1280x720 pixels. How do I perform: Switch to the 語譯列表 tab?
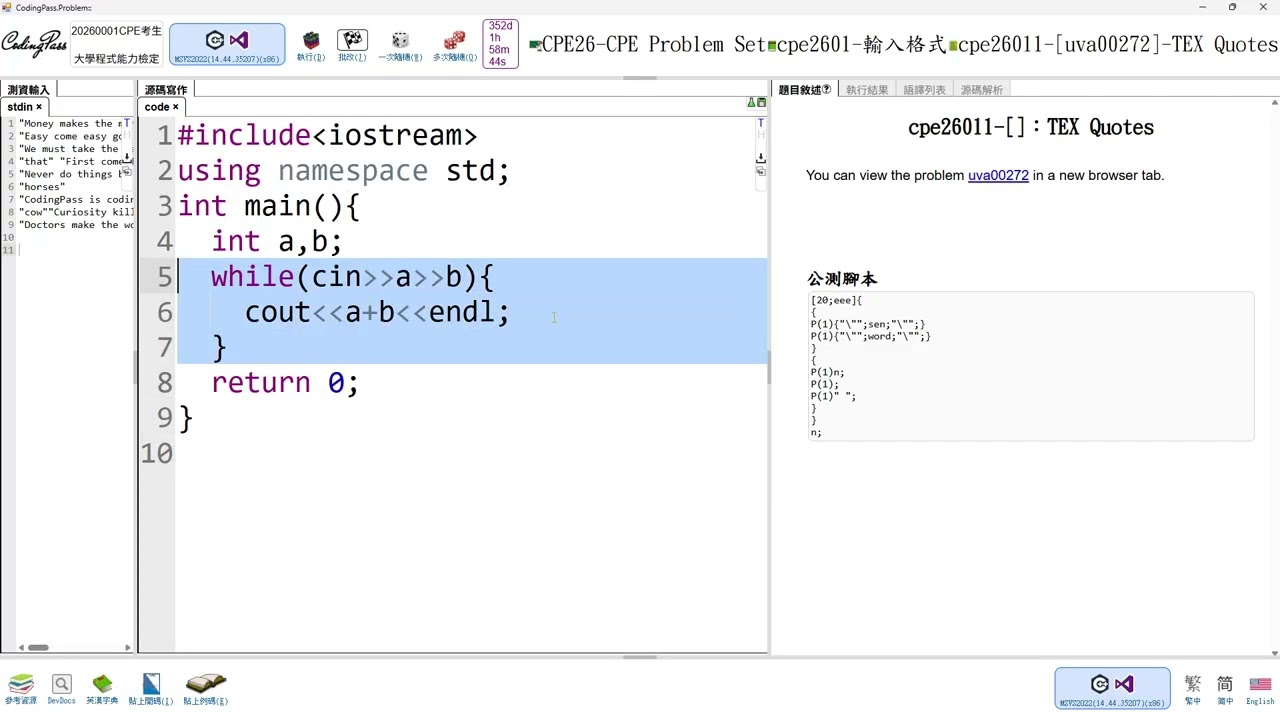(924, 90)
